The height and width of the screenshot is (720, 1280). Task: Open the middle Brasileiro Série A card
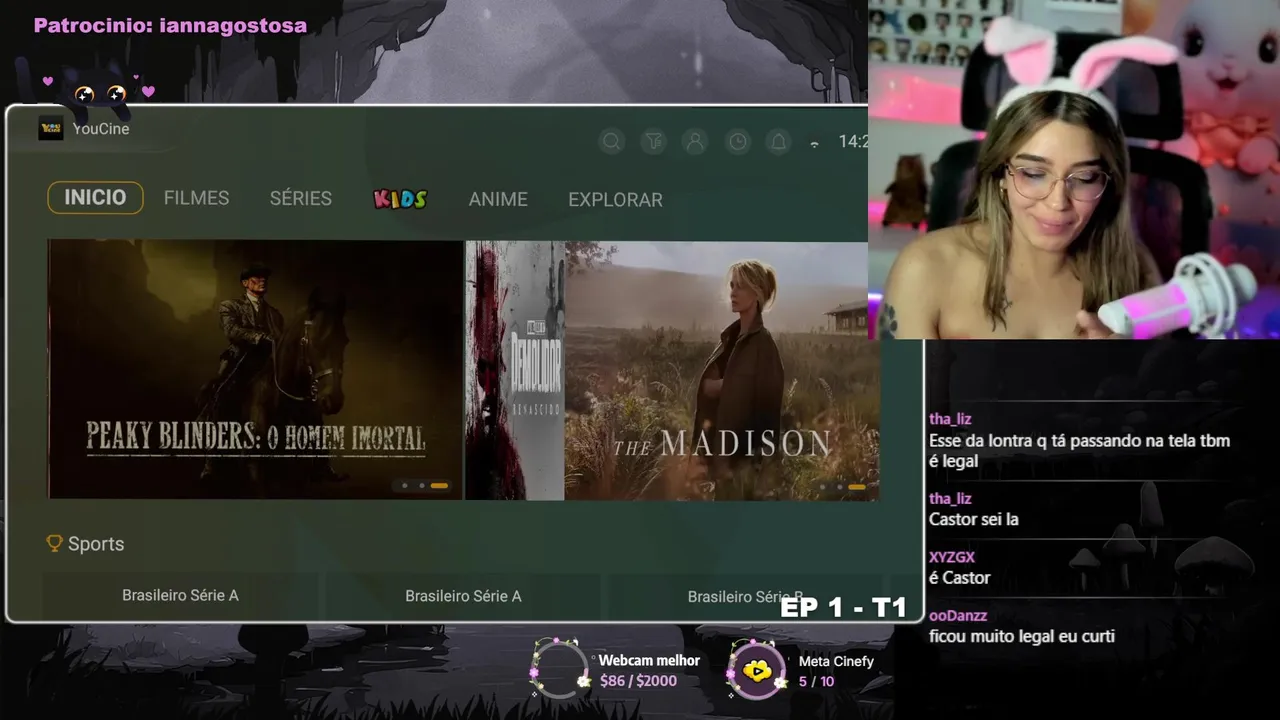click(463, 596)
